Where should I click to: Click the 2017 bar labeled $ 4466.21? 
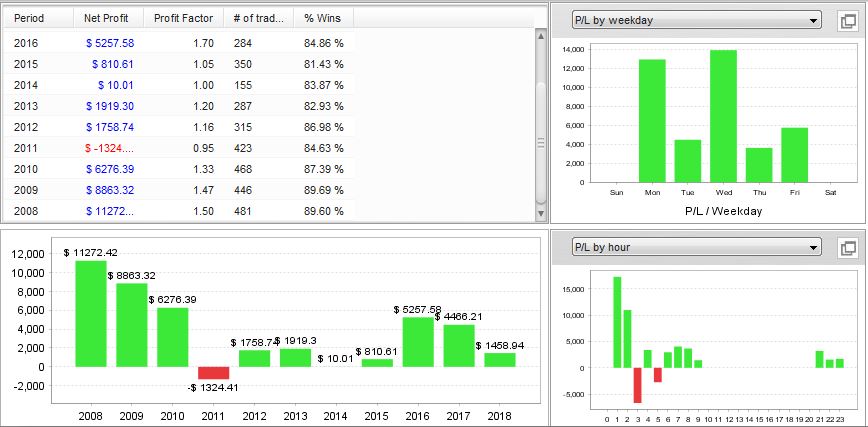(x=459, y=346)
